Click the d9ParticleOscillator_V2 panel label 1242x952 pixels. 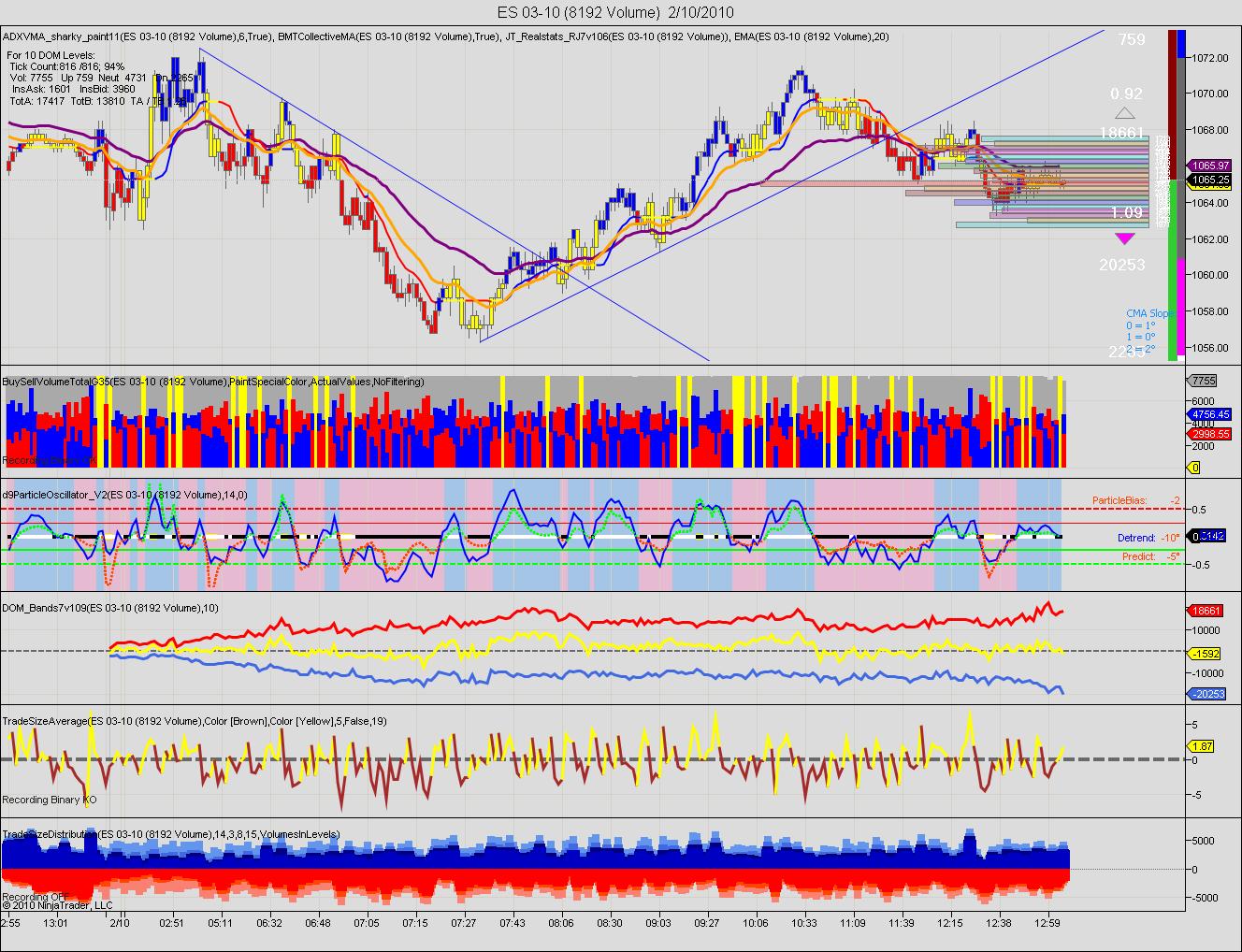pos(124,494)
